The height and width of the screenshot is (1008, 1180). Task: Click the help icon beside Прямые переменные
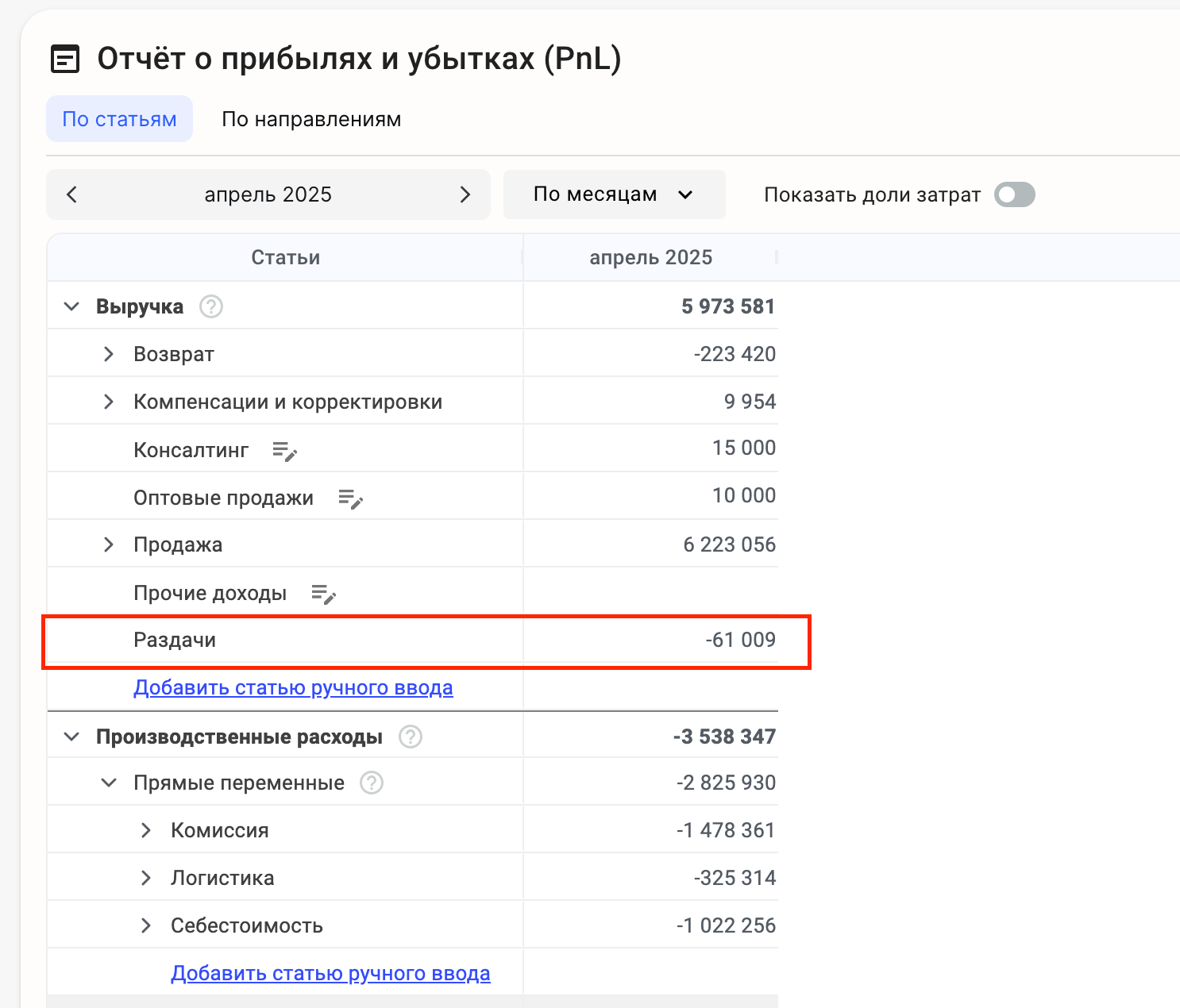[x=372, y=783]
